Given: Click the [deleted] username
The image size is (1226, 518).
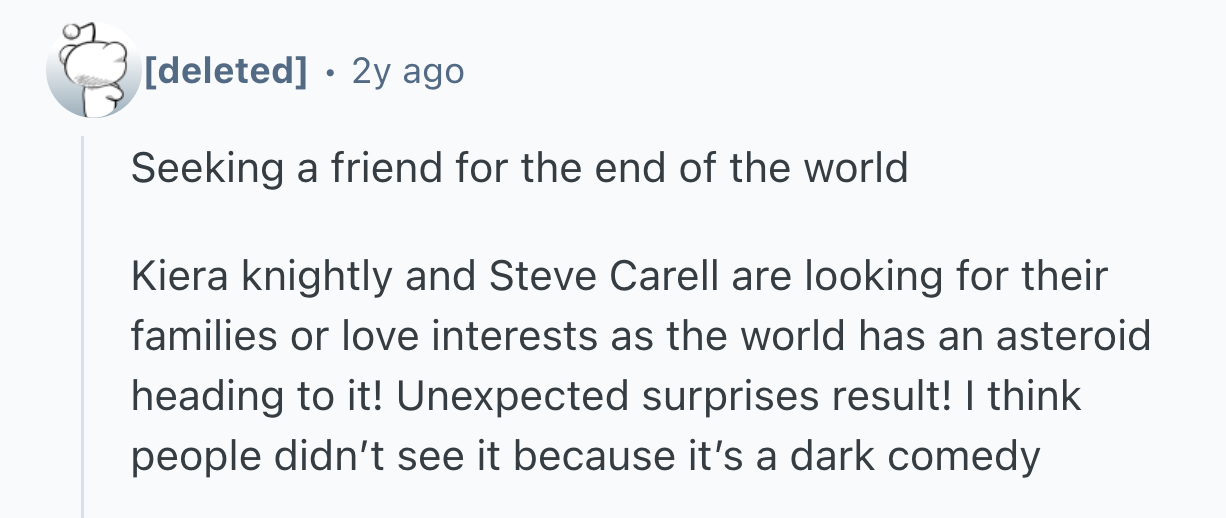Looking at the screenshot, I should click(x=226, y=72).
